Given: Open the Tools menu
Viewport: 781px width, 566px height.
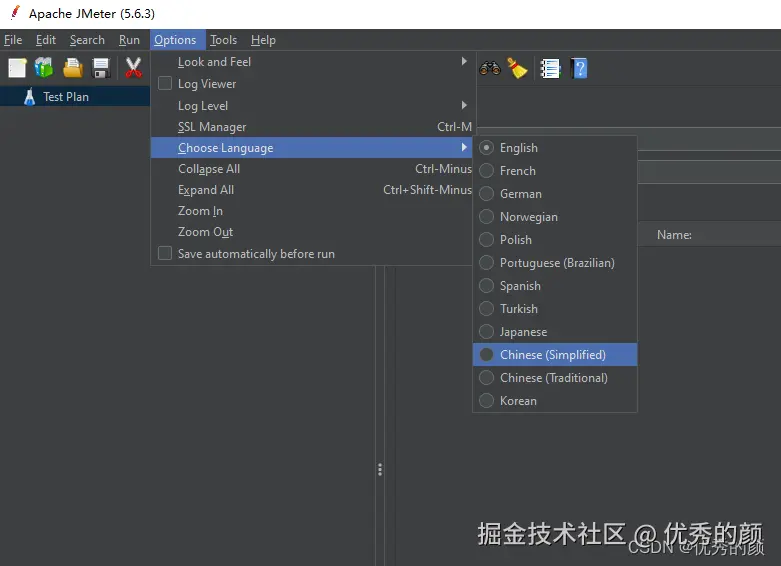Looking at the screenshot, I should tap(223, 40).
